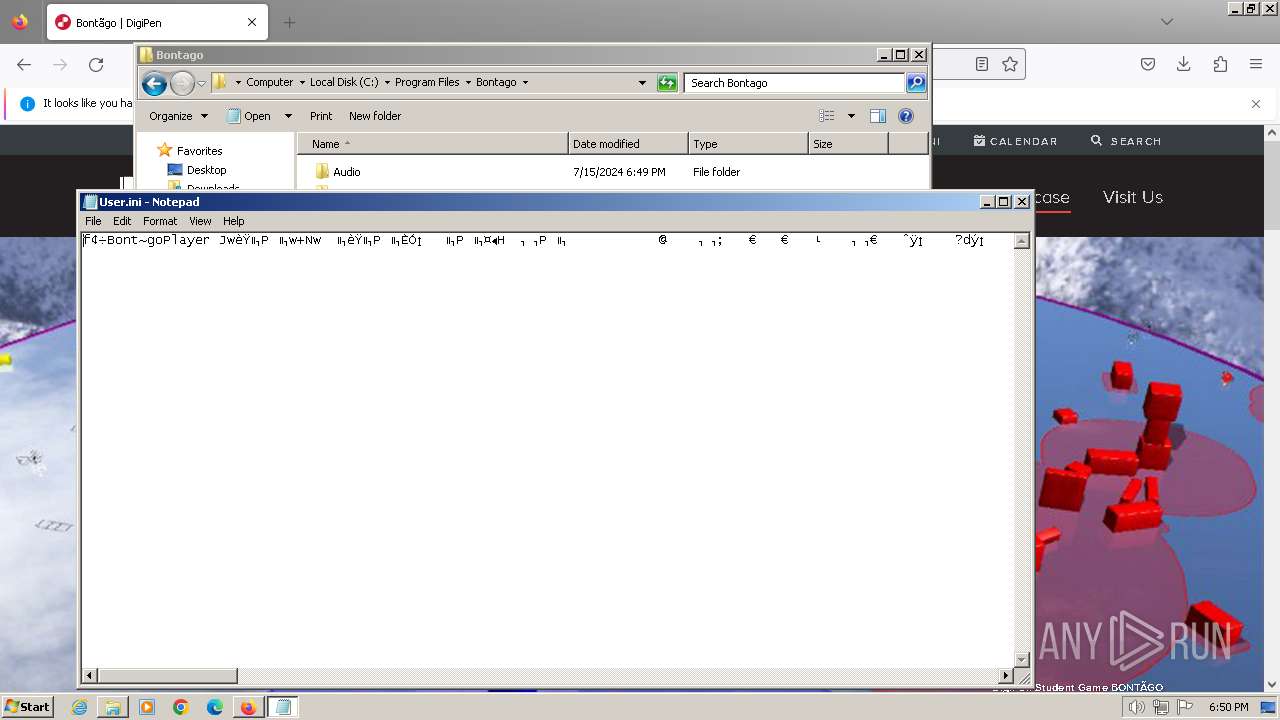Go back in Explorer Bontago window

point(154,83)
